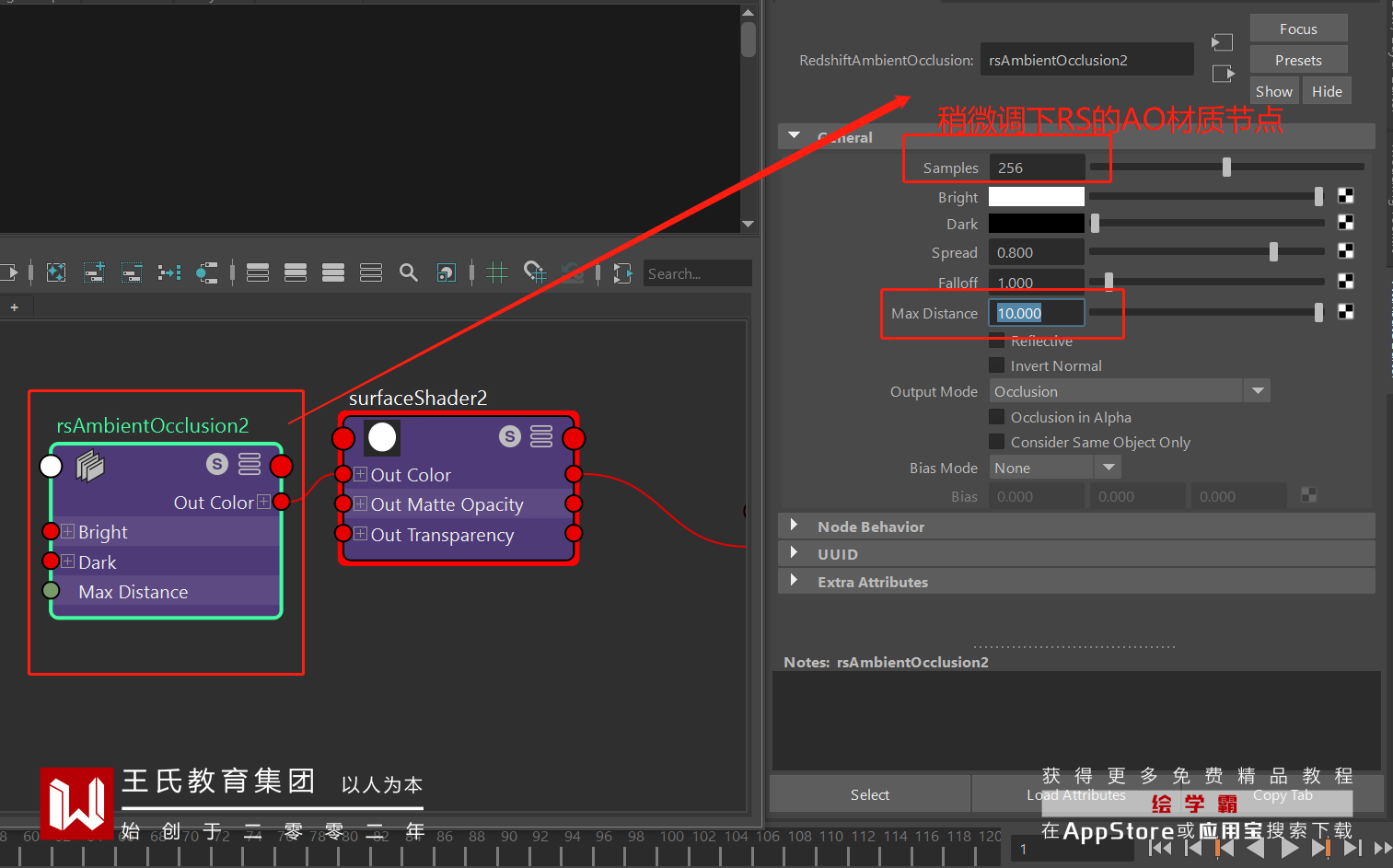This screenshot has width=1393, height=868.
Task: Step back one frame
Action: point(1193,848)
